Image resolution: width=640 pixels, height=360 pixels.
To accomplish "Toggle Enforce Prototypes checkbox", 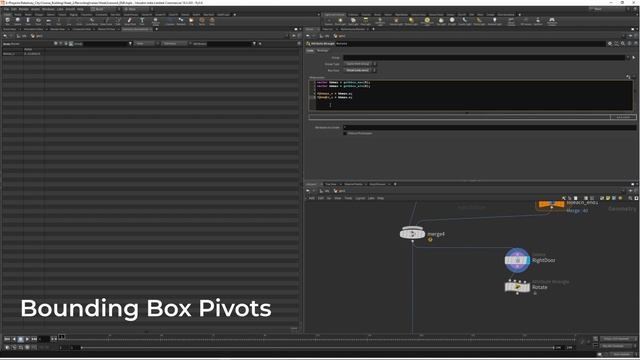I will tap(345, 133).
